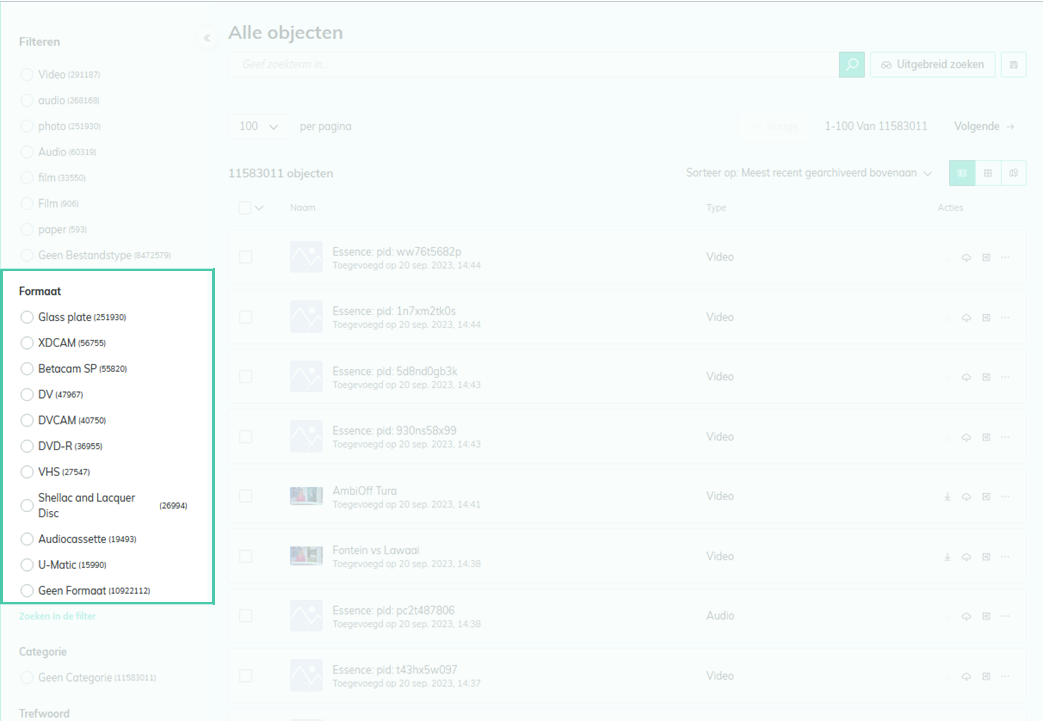Select the DVCAM format filter
The height and width of the screenshot is (721, 1043).
click(x=27, y=420)
